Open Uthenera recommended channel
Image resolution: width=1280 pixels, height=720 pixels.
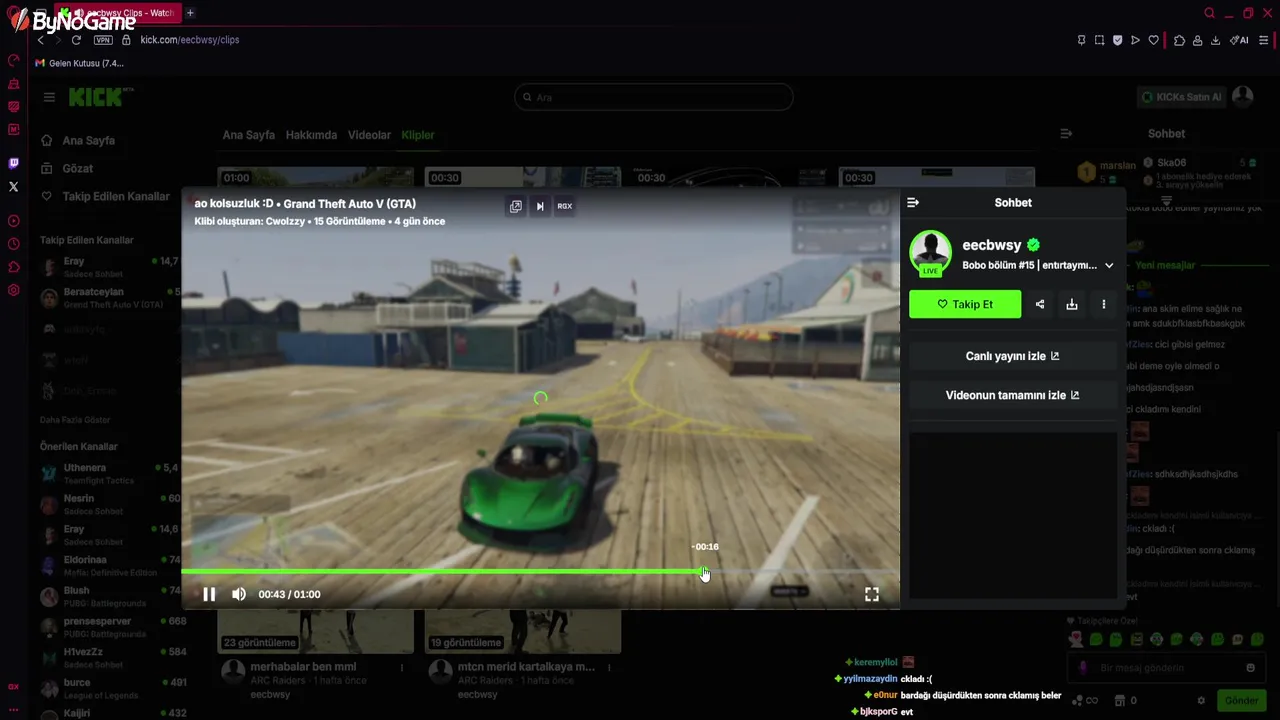109,473
